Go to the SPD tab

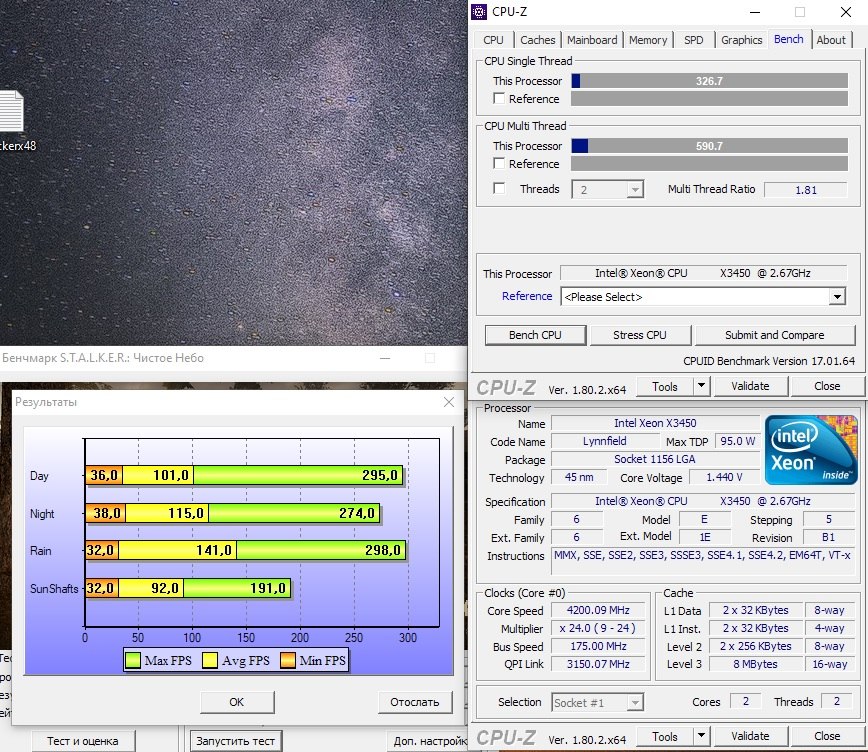click(693, 40)
